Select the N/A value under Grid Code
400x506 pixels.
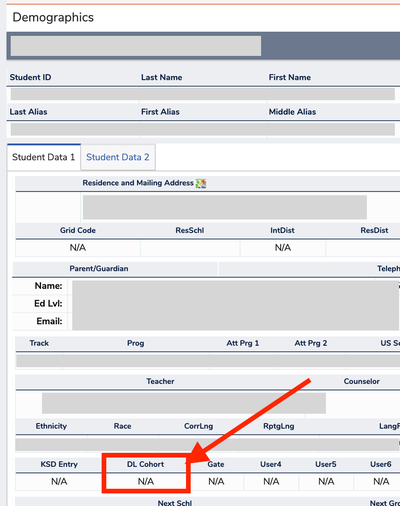(78, 248)
